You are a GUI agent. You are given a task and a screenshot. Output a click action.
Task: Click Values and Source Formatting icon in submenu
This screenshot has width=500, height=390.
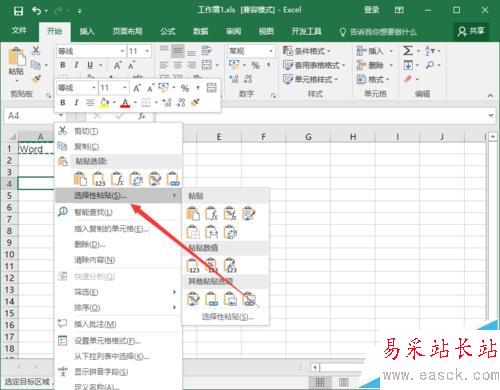point(230,265)
